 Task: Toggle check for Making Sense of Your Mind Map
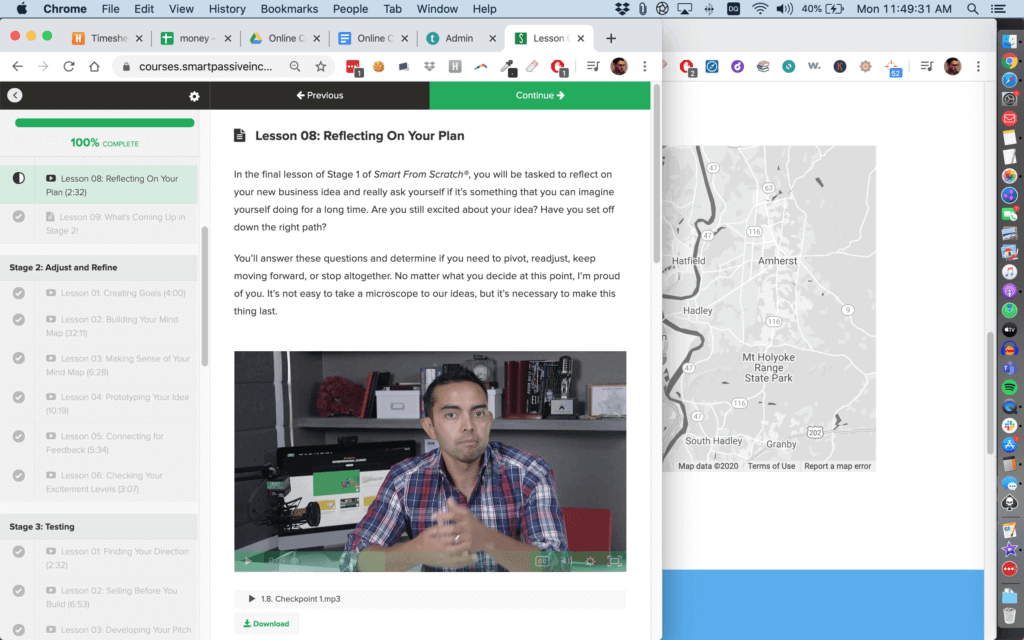(19, 358)
